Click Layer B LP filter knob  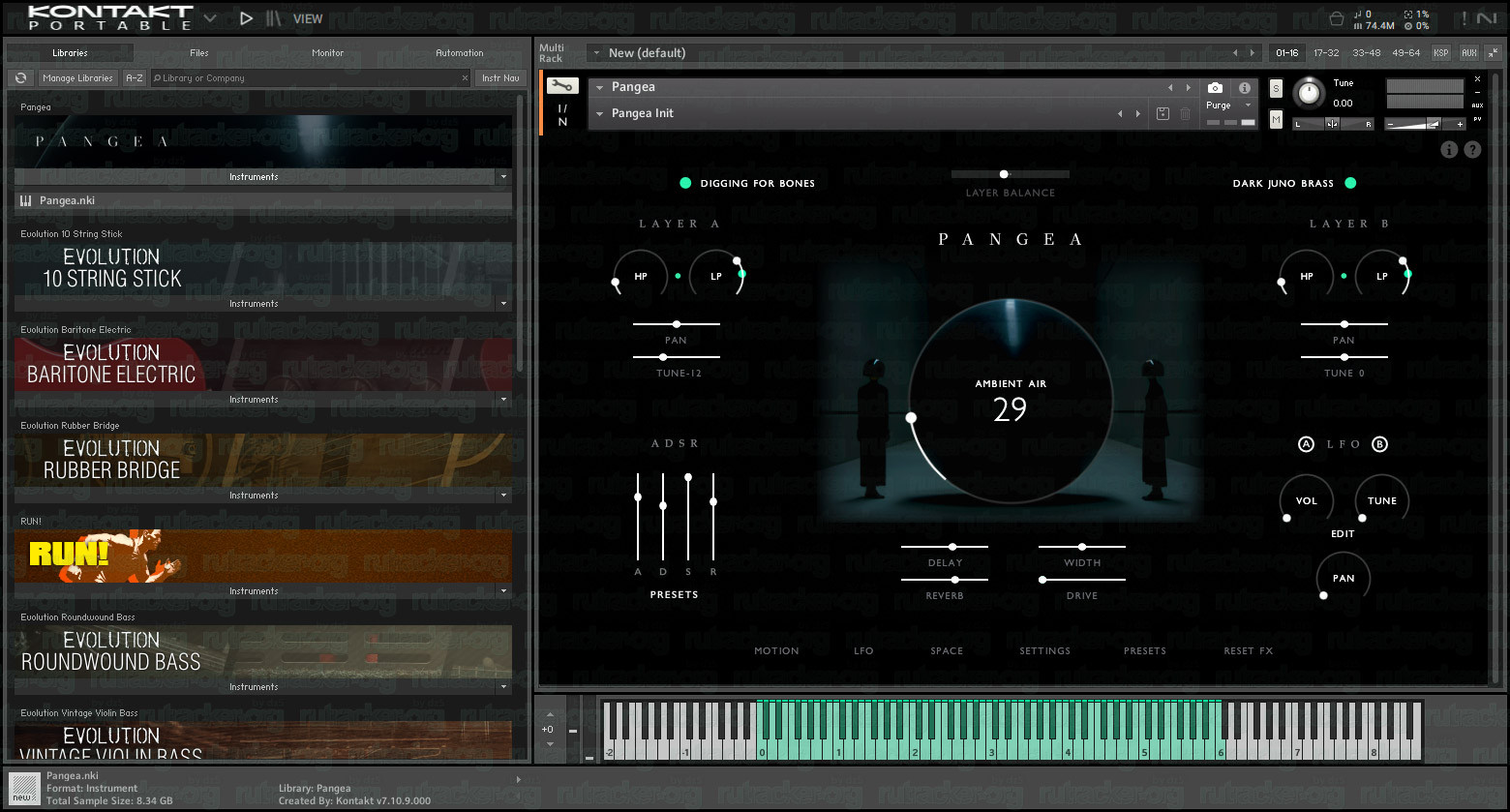1382,276
